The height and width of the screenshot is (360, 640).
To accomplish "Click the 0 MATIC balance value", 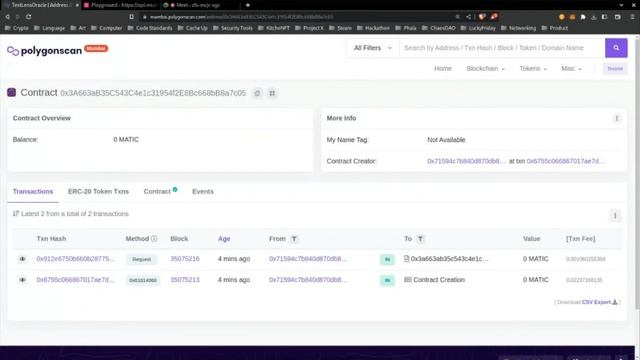I will (126, 140).
